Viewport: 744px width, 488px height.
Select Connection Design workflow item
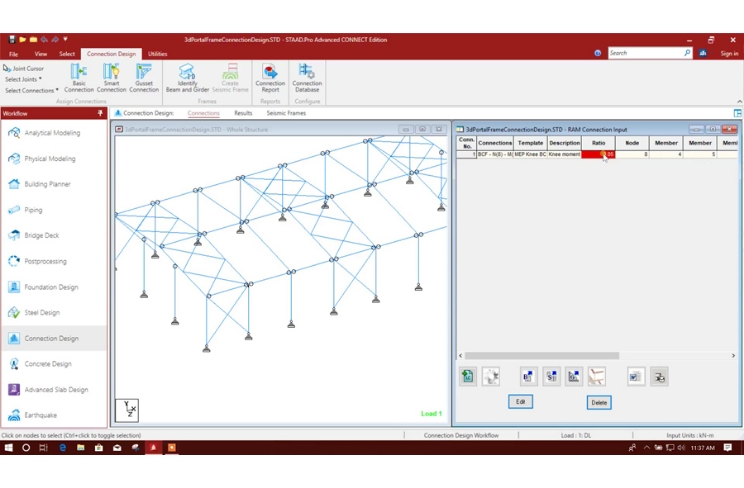(x=54, y=338)
